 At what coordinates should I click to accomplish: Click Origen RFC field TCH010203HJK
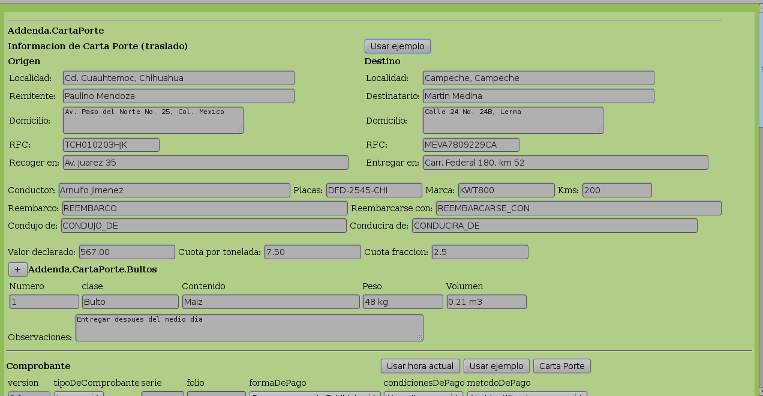point(111,144)
